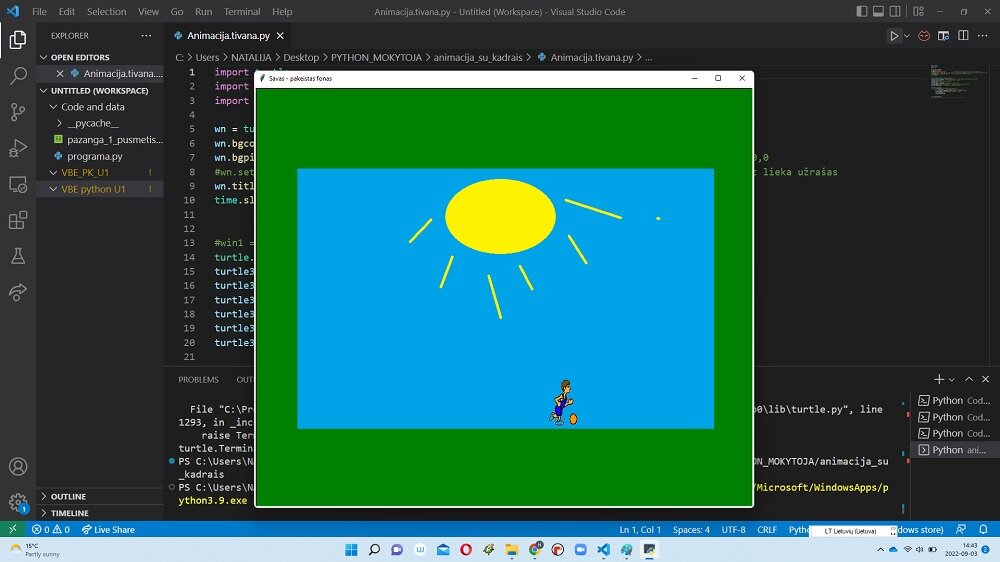1000x562 pixels.
Task: Open the Testing flask view
Action: (17, 256)
